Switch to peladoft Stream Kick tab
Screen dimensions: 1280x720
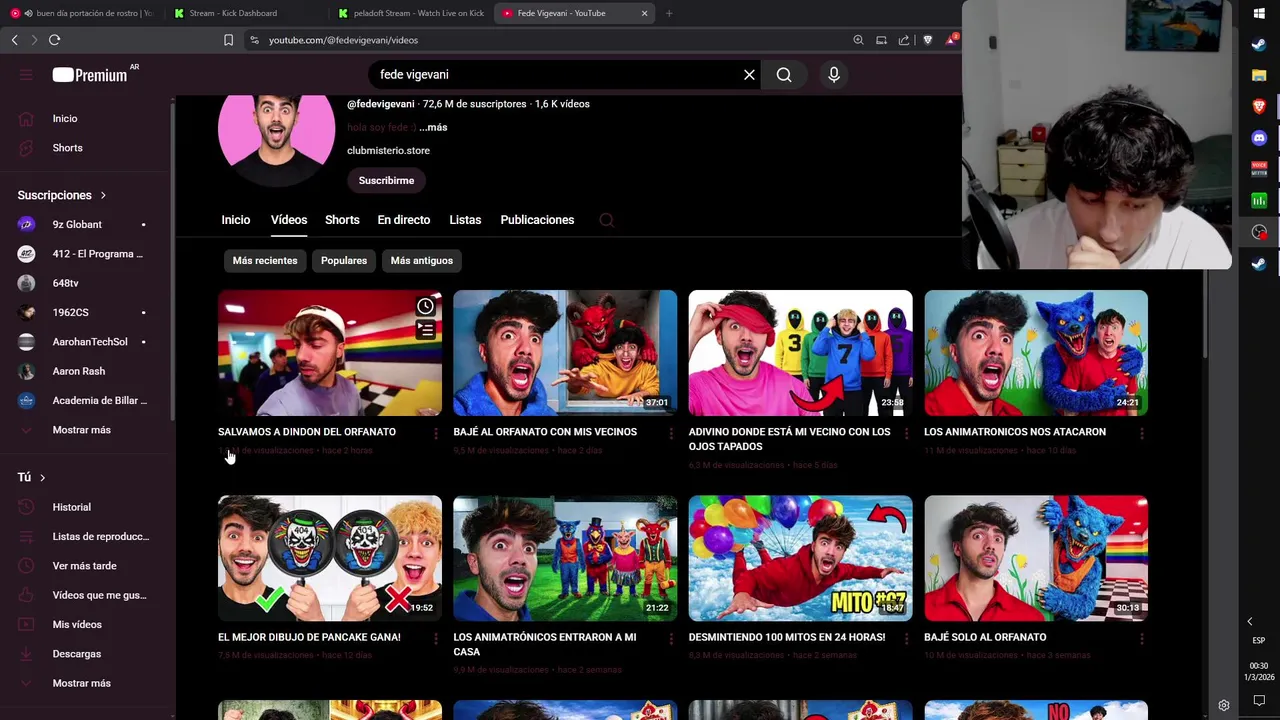410,13
